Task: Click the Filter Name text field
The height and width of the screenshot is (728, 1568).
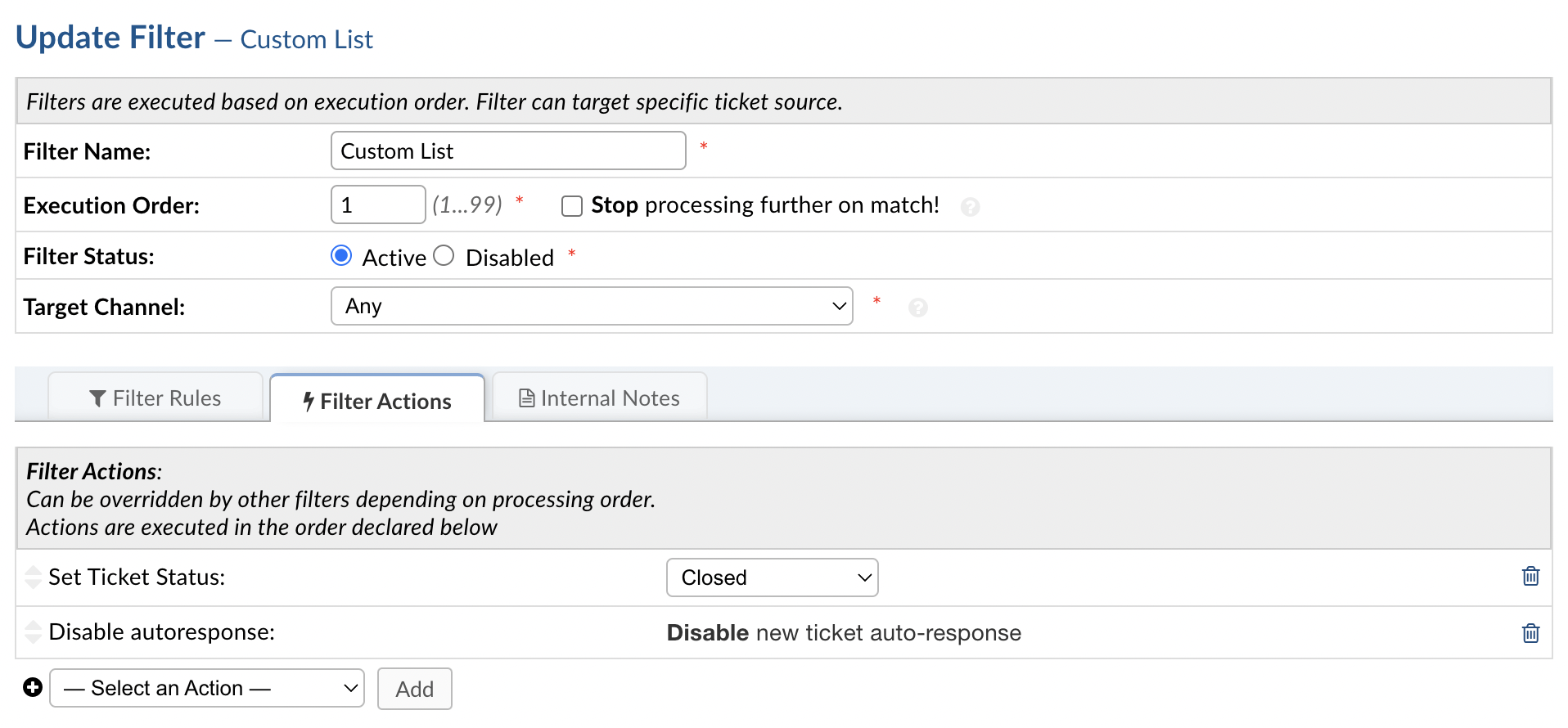Action: pos(507,151)
